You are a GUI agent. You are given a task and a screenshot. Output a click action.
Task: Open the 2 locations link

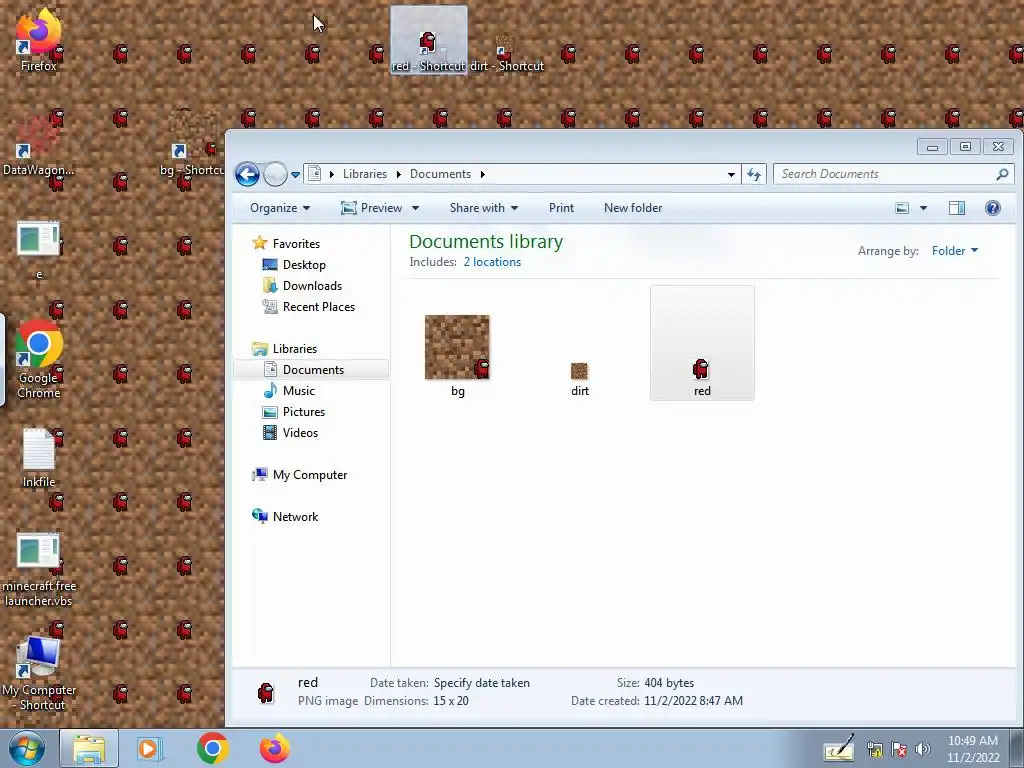point(492,262)
